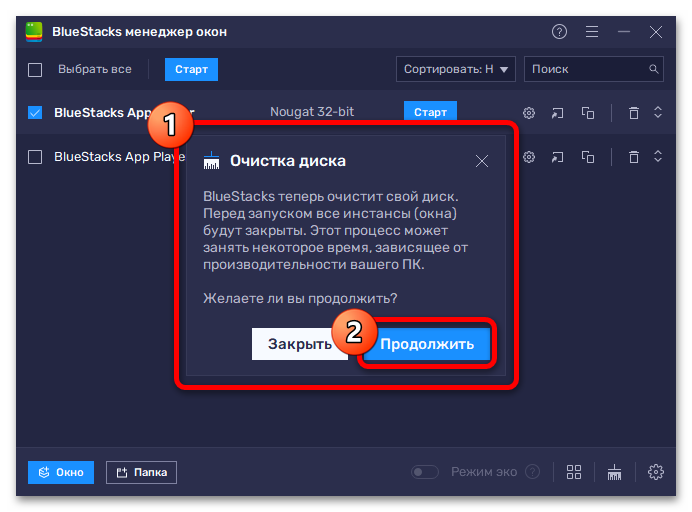Viewport: 692px width, 512px height.
Task: Open settings gear for second instance row
Action: (529, 157)
